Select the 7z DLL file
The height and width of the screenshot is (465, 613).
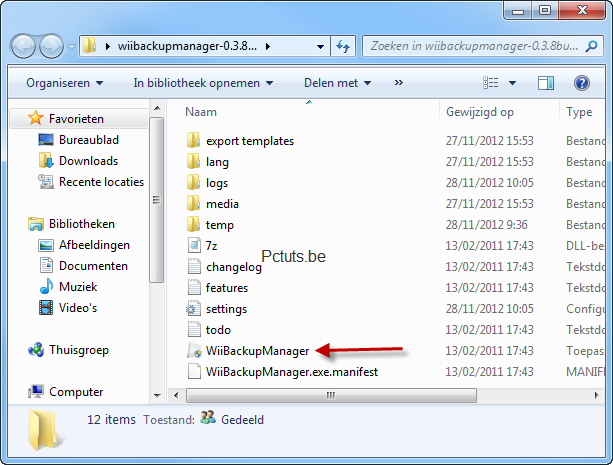coord(211,246)
